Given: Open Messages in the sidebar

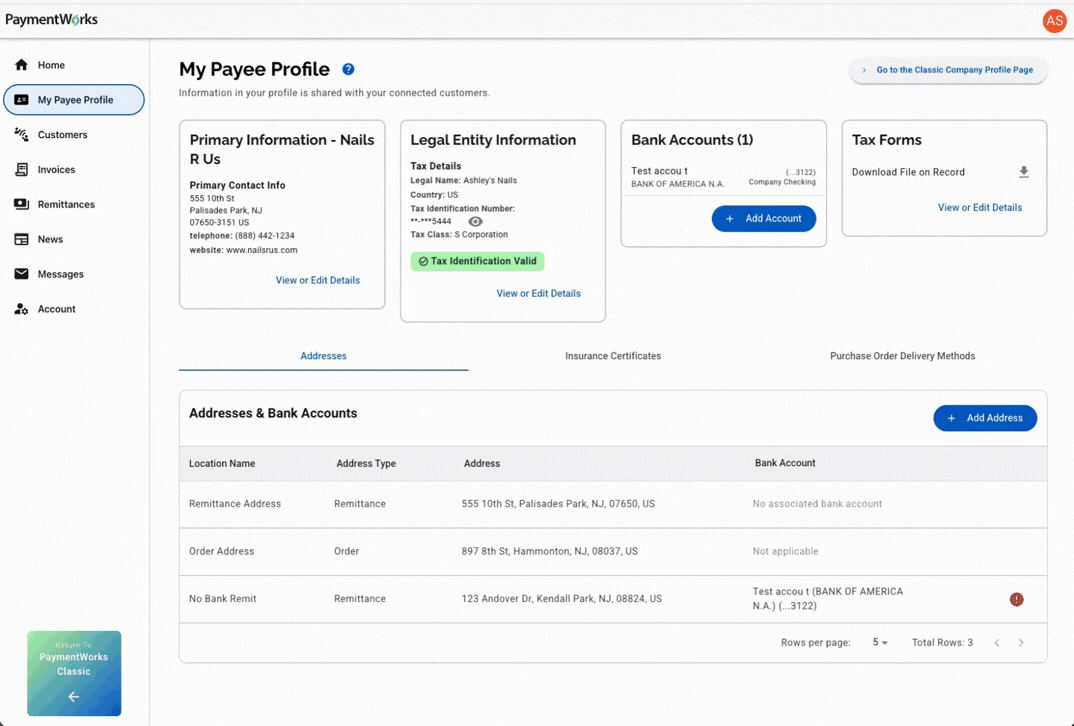Looking at the screenshot, I should [74, 274].
